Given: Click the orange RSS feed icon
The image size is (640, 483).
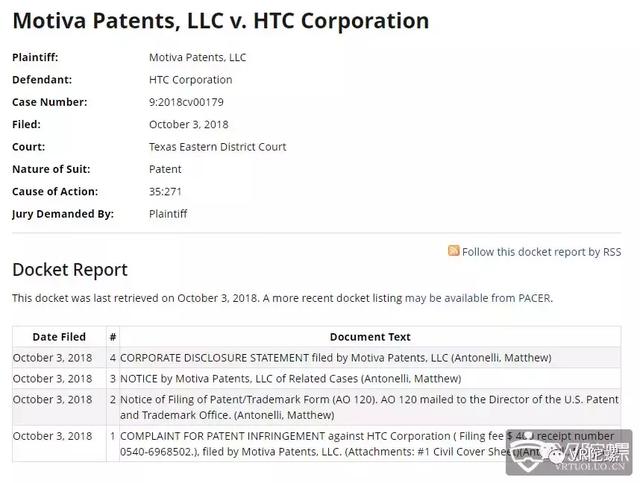Looking at the screenshot, I should (453, 251).
